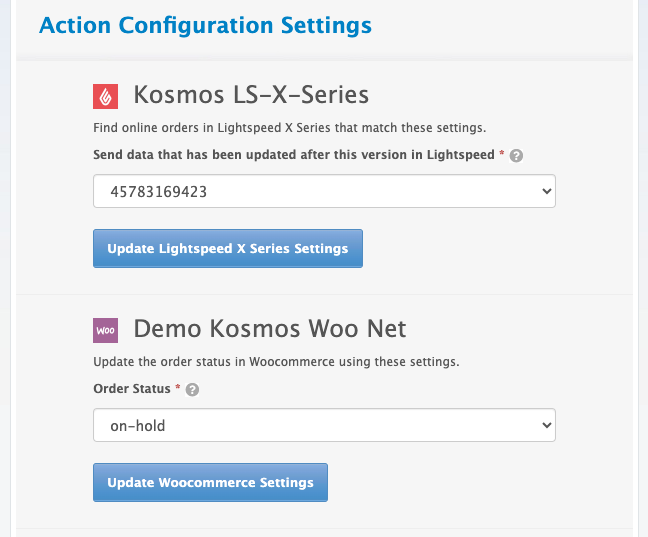Click the 'Find online orders in Lightspeed' description

(289, 127)
